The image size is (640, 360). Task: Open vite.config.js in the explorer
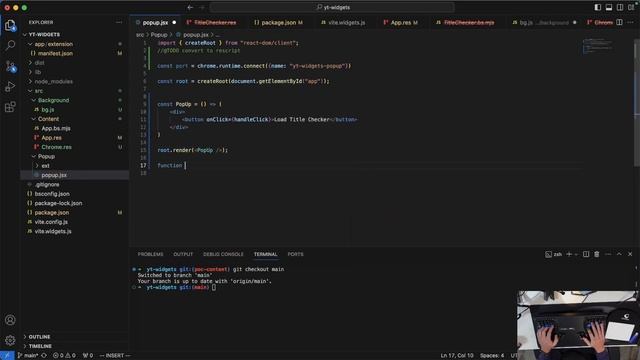pos(51,222)
